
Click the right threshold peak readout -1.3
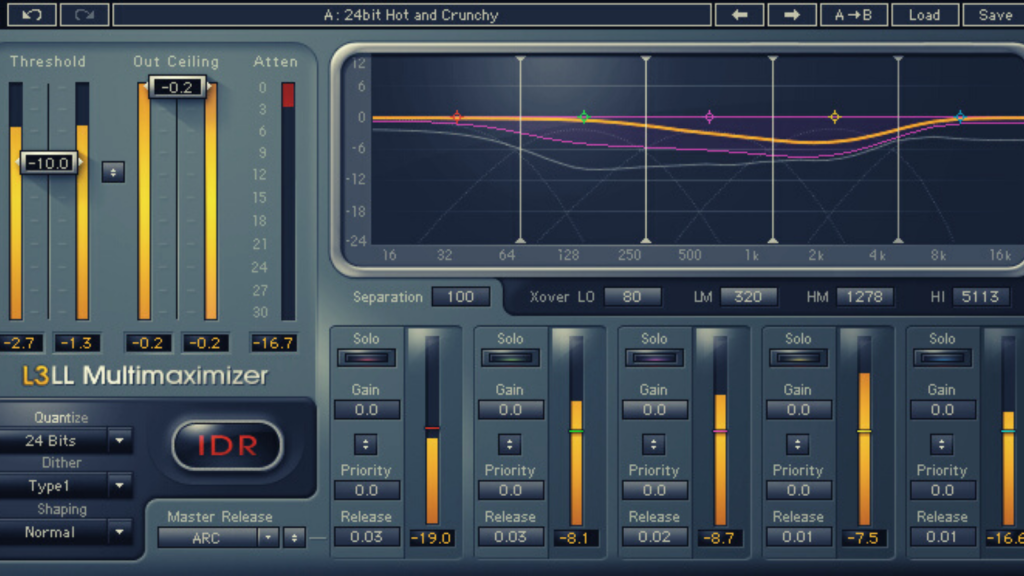point(76,343)
